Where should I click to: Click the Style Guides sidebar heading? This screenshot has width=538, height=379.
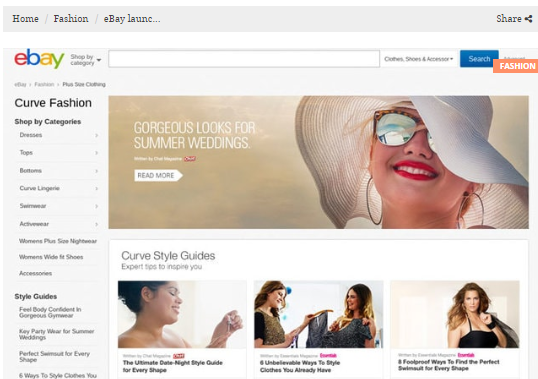(x=36, y=296)
